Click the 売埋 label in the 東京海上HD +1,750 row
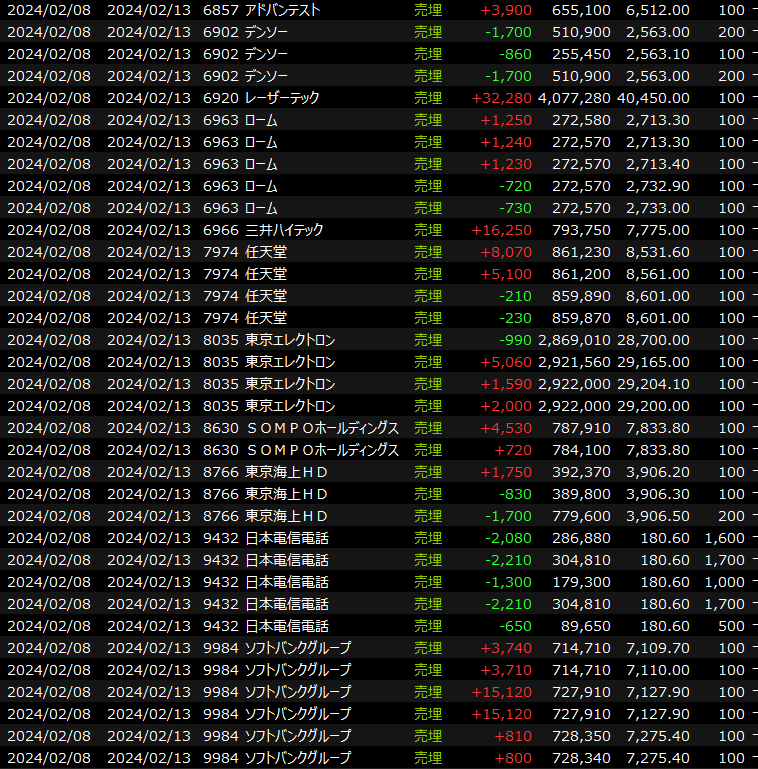 [x=428, y=472]
